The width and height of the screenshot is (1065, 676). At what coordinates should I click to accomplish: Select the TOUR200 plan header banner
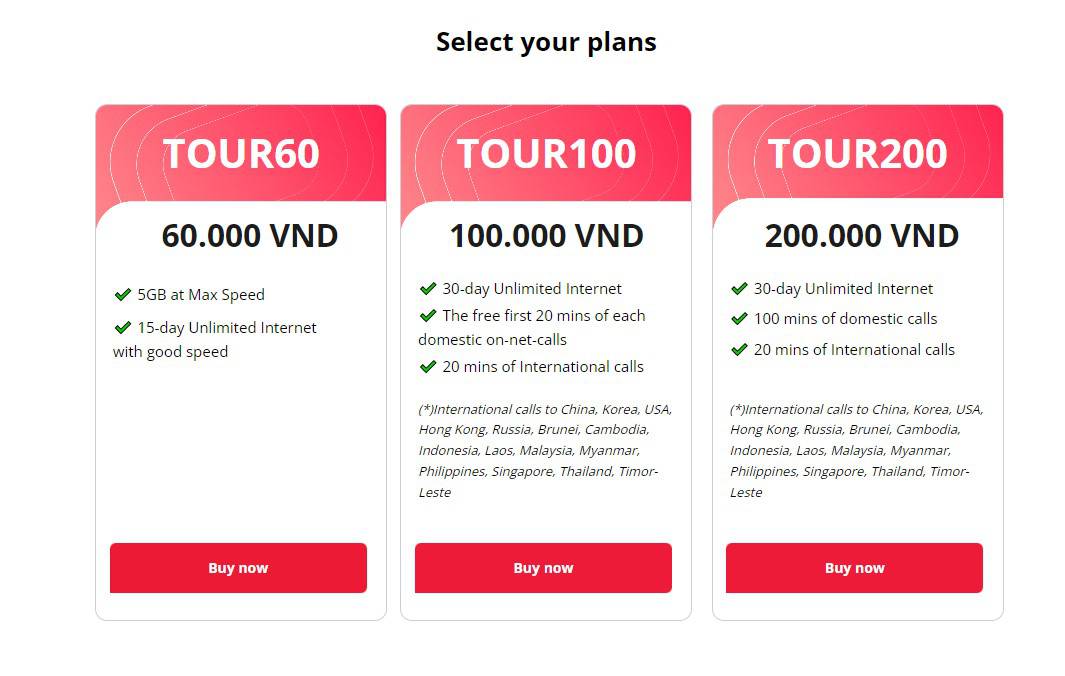click(857, 153)
